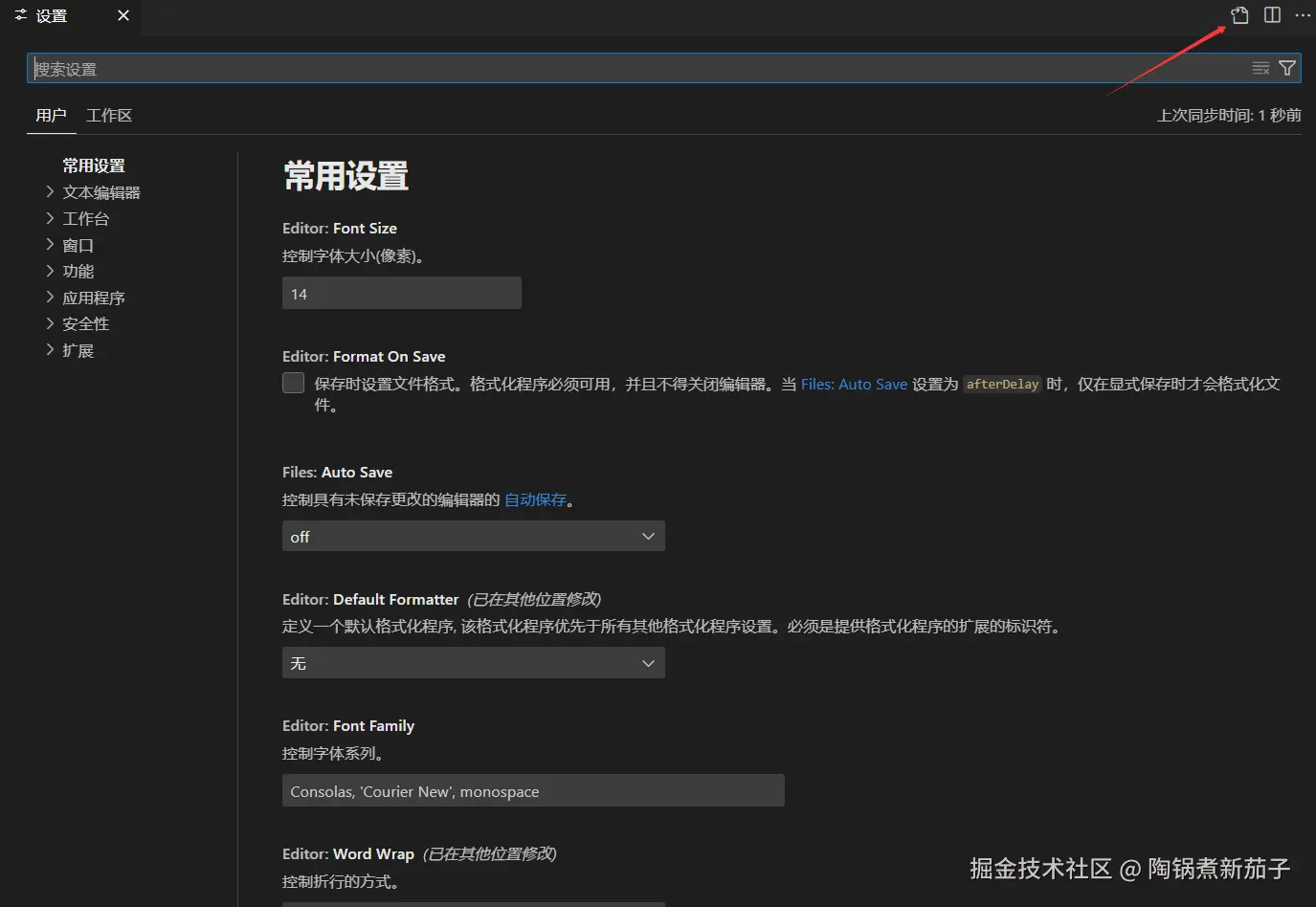The width and height of the screenshot is (1316, 907).
Task: Select the 文本编辑器 category label
Action: 101,192
